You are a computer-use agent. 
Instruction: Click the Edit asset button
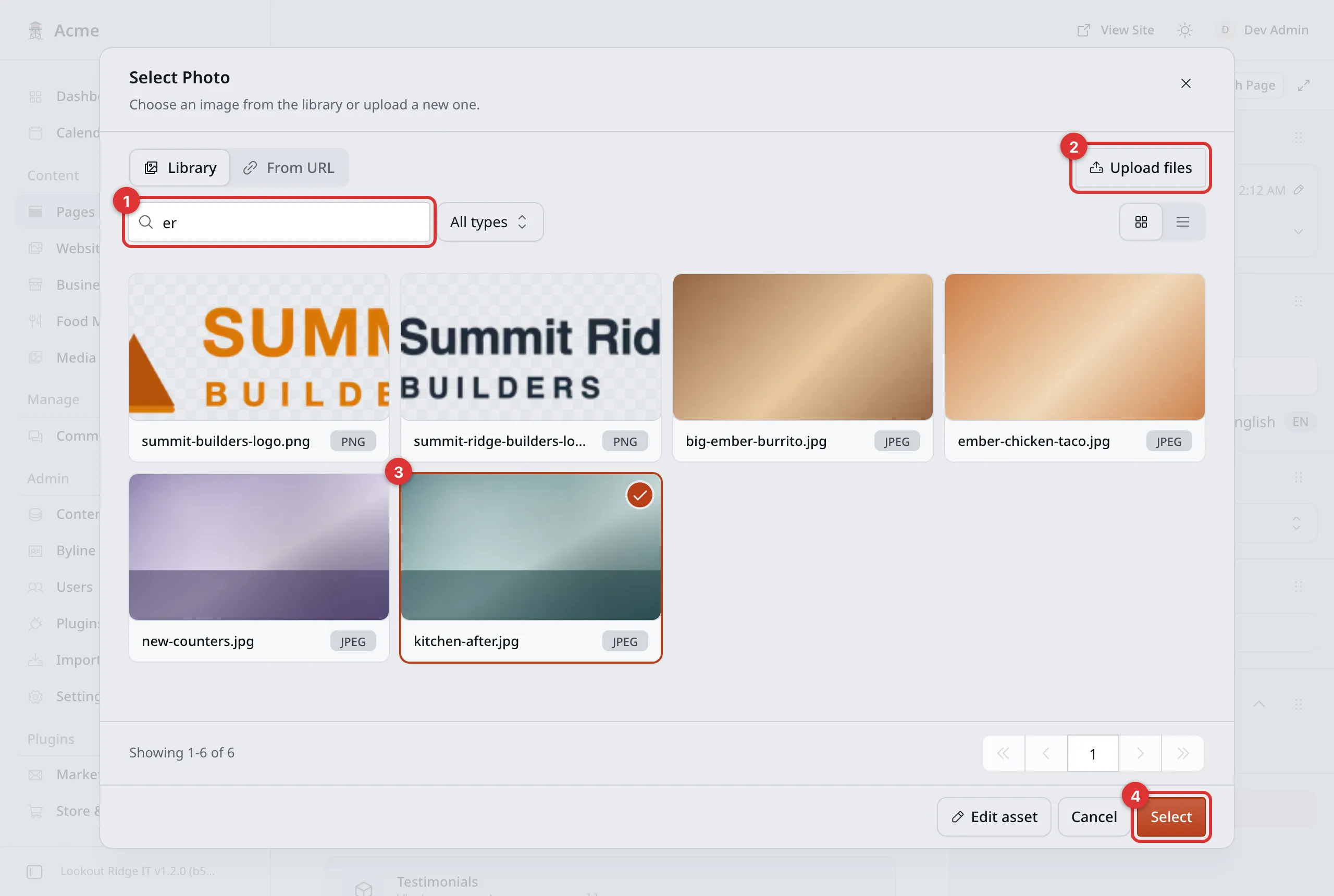point(994,817)
